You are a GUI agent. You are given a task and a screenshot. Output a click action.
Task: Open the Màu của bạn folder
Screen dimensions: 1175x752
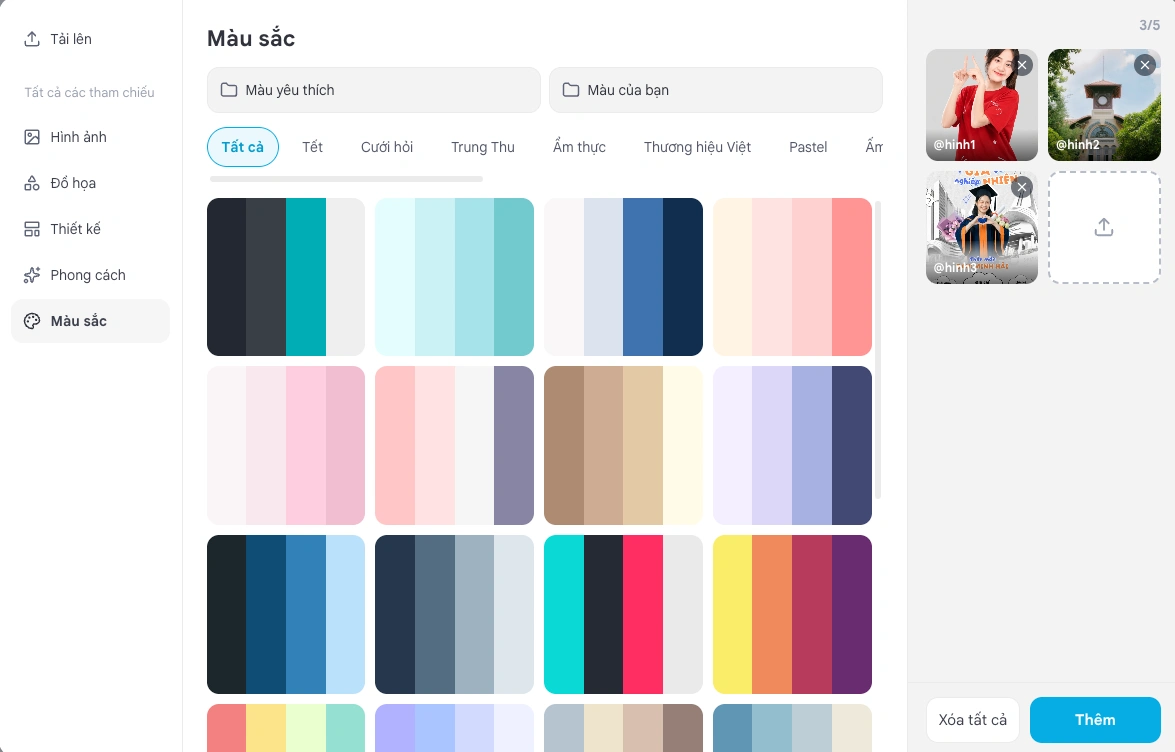coord(716,90)
